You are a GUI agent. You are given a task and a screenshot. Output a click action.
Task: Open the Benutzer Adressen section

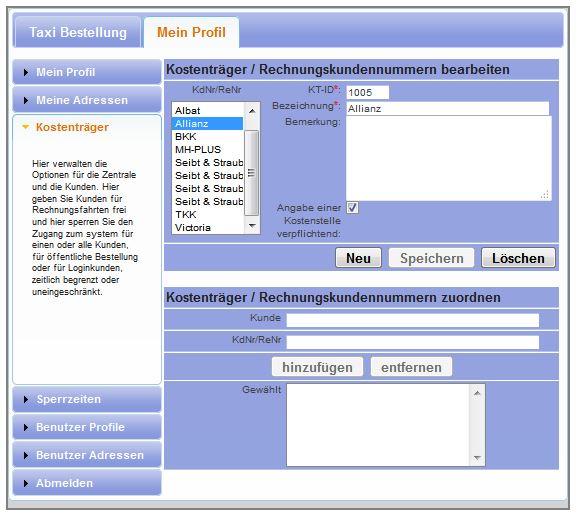click(x=87, y=455)
